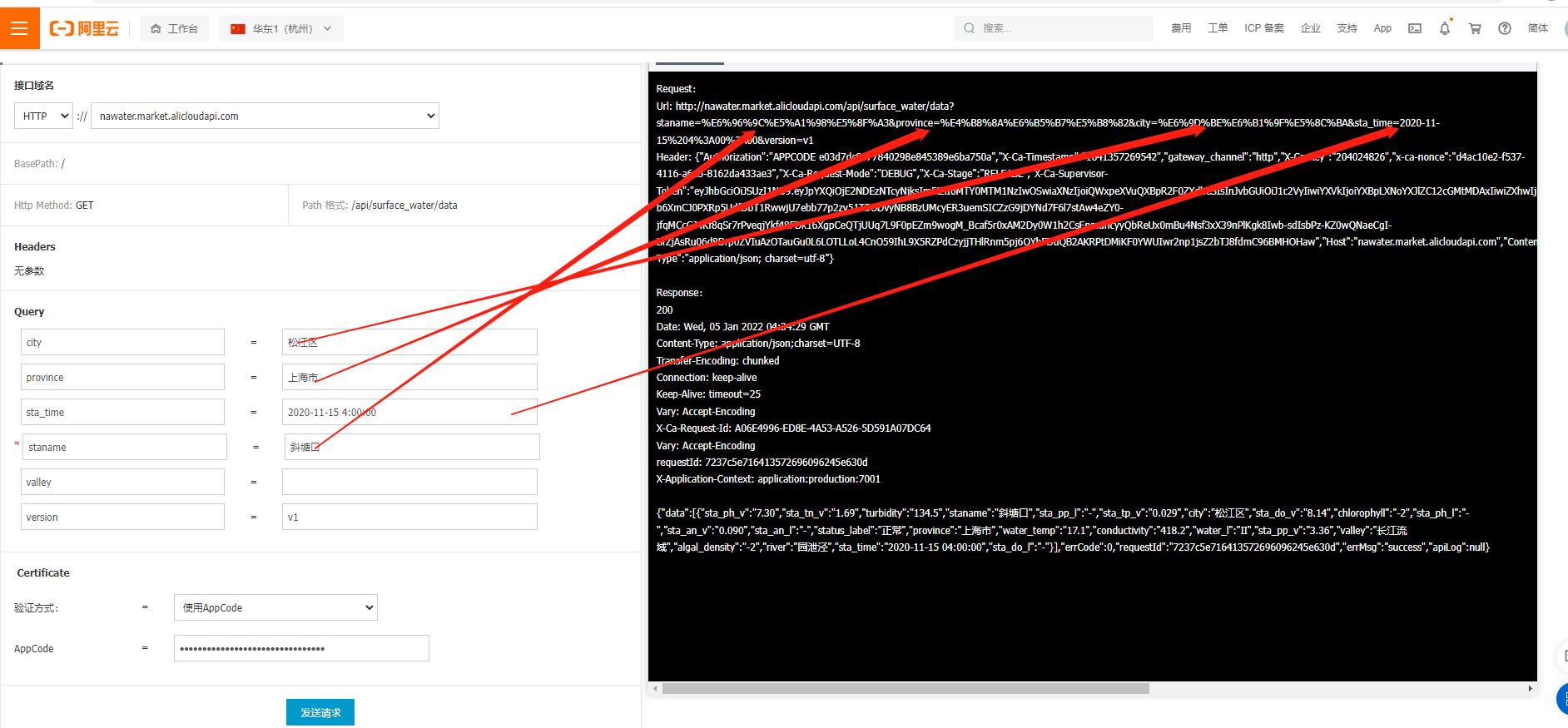Launch the Cloud Shell terminal icon
The image size is (1568, 728).
point(1415,28)
